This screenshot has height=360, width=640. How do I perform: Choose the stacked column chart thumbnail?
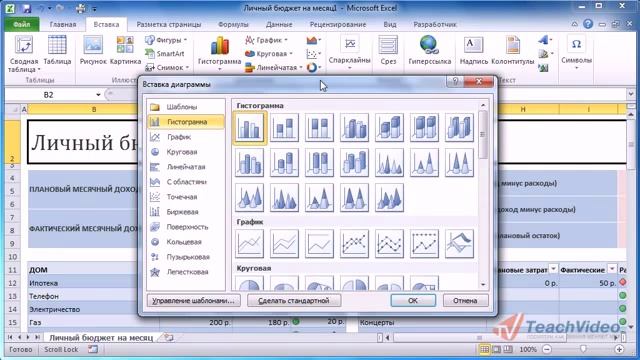pyautogui.click(x=284, y=128)
